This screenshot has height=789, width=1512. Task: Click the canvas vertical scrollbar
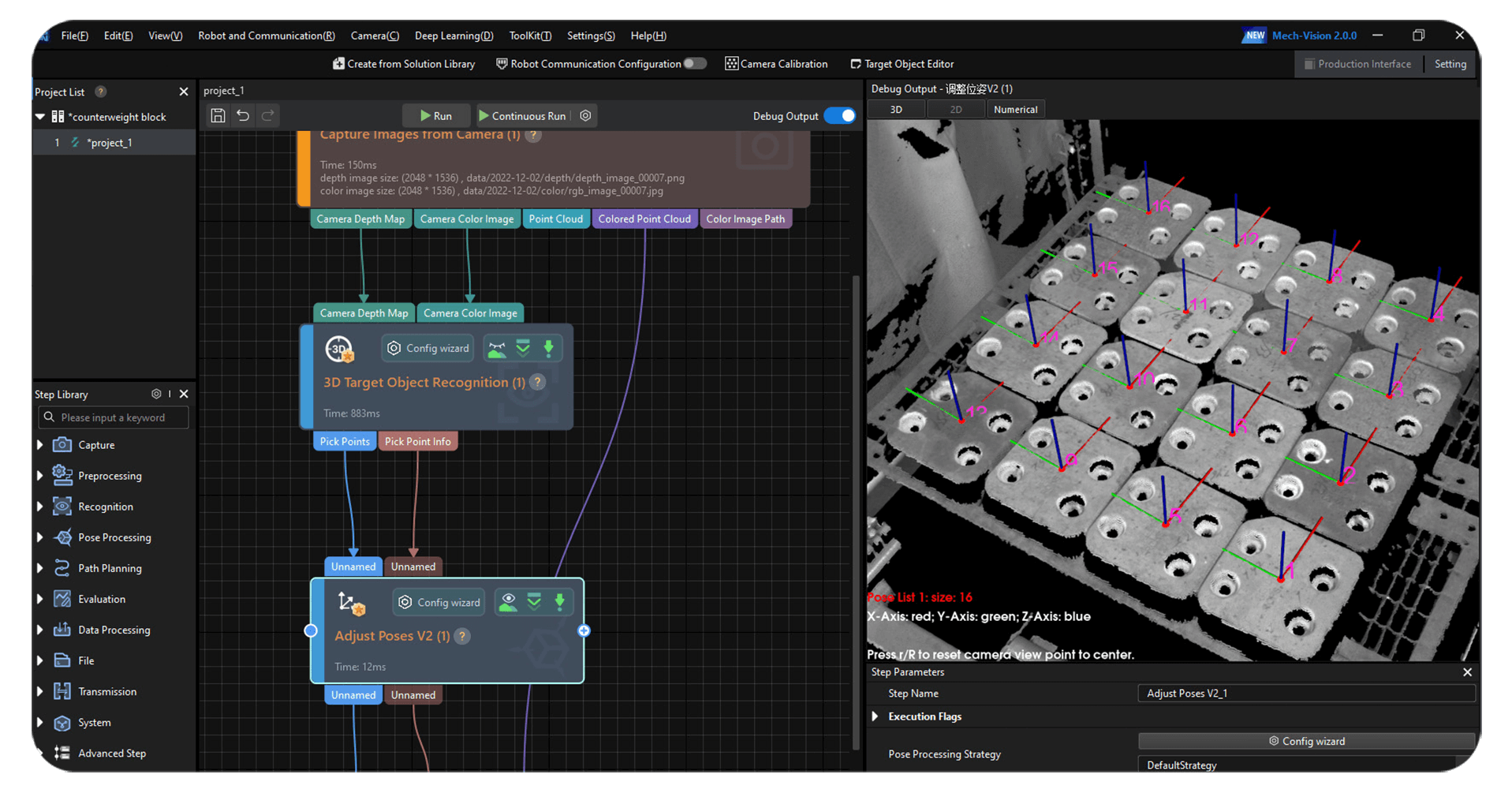click(x=856, y=513)
